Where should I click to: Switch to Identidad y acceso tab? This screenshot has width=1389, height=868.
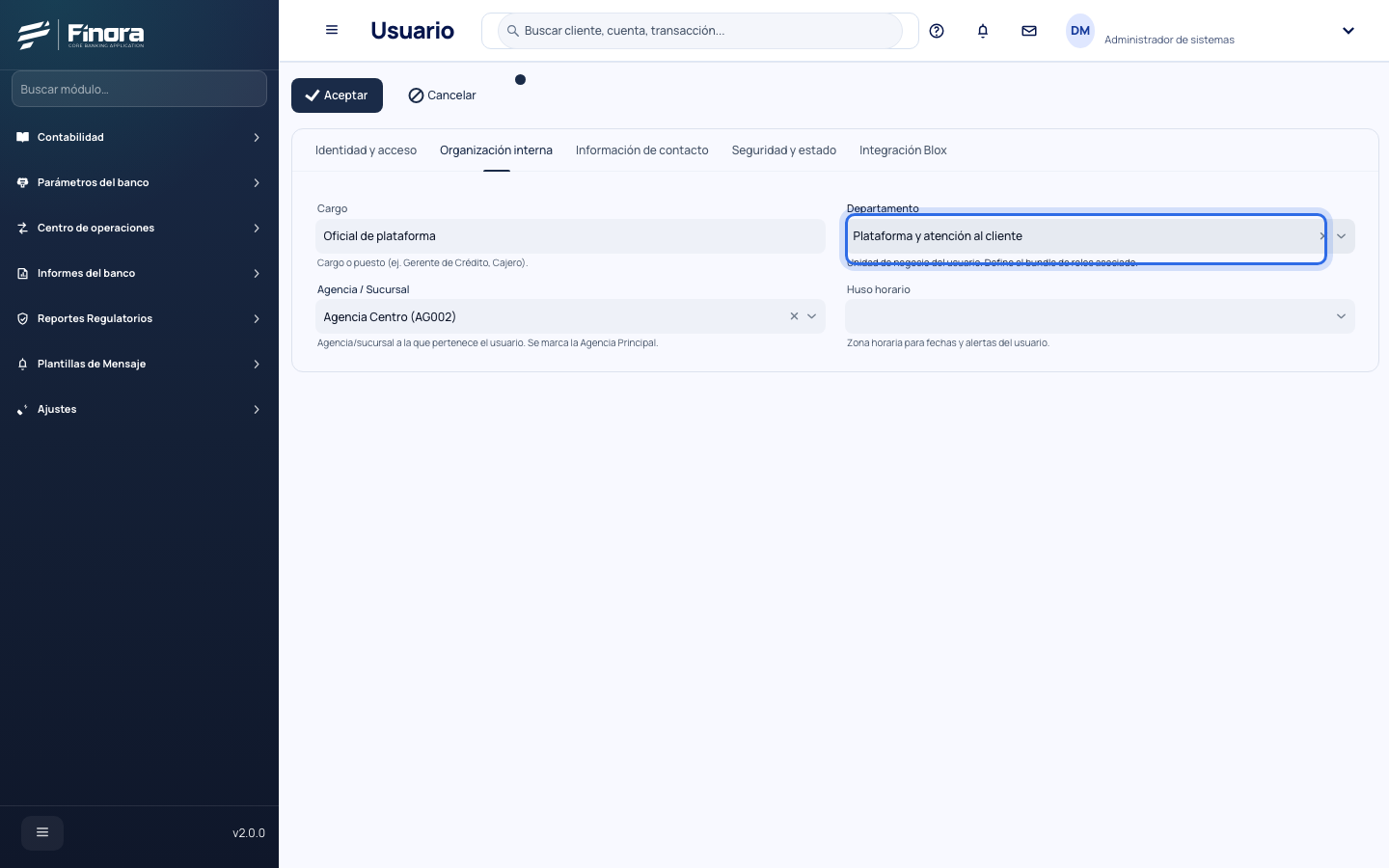[x=366, y=150]
